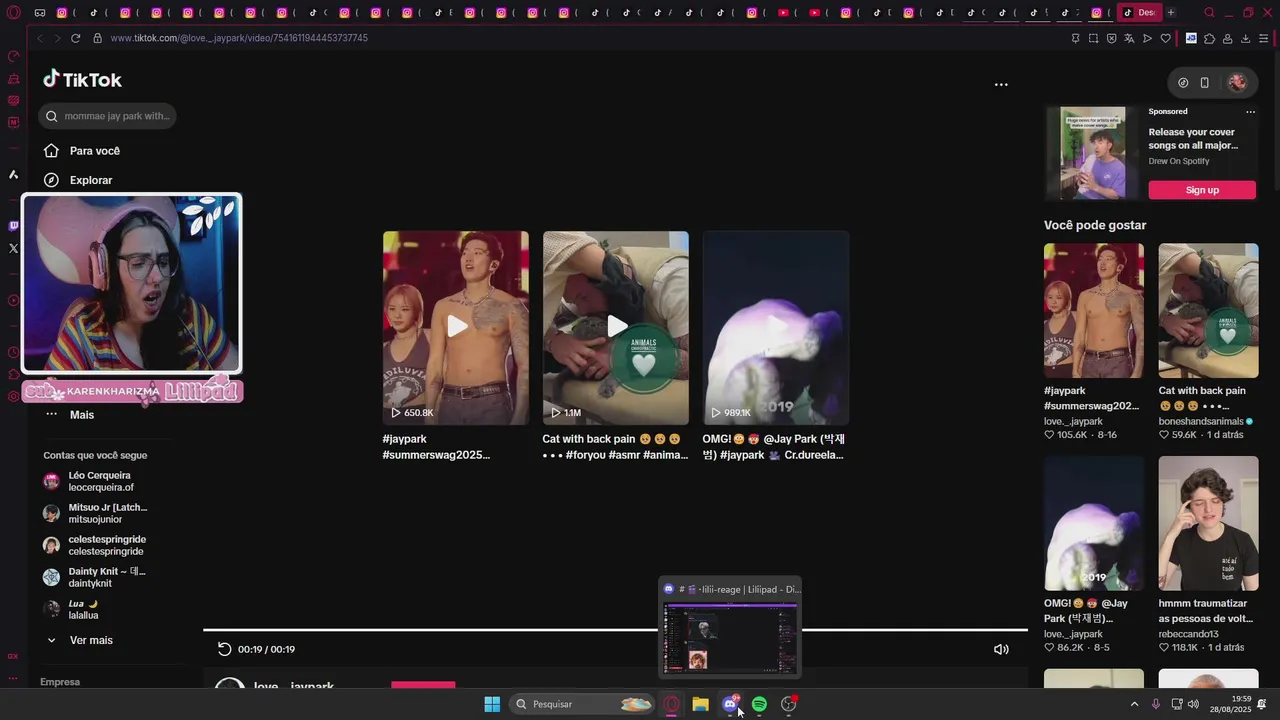Click the Sign up sponsored button
The image size is (1280, 720).
pyautogui.click(x=1202, y=190)
